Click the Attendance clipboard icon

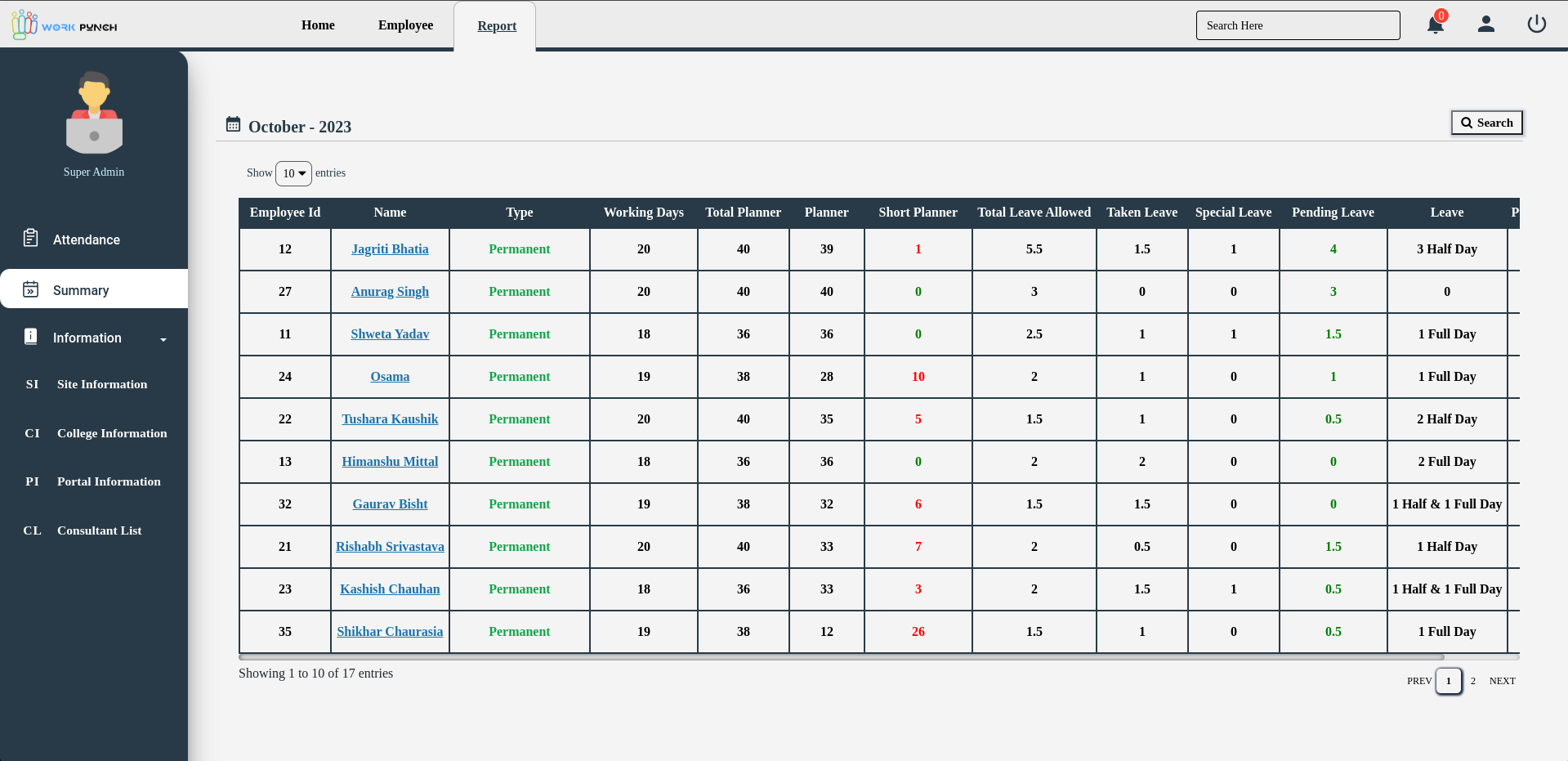pos(31,238)
